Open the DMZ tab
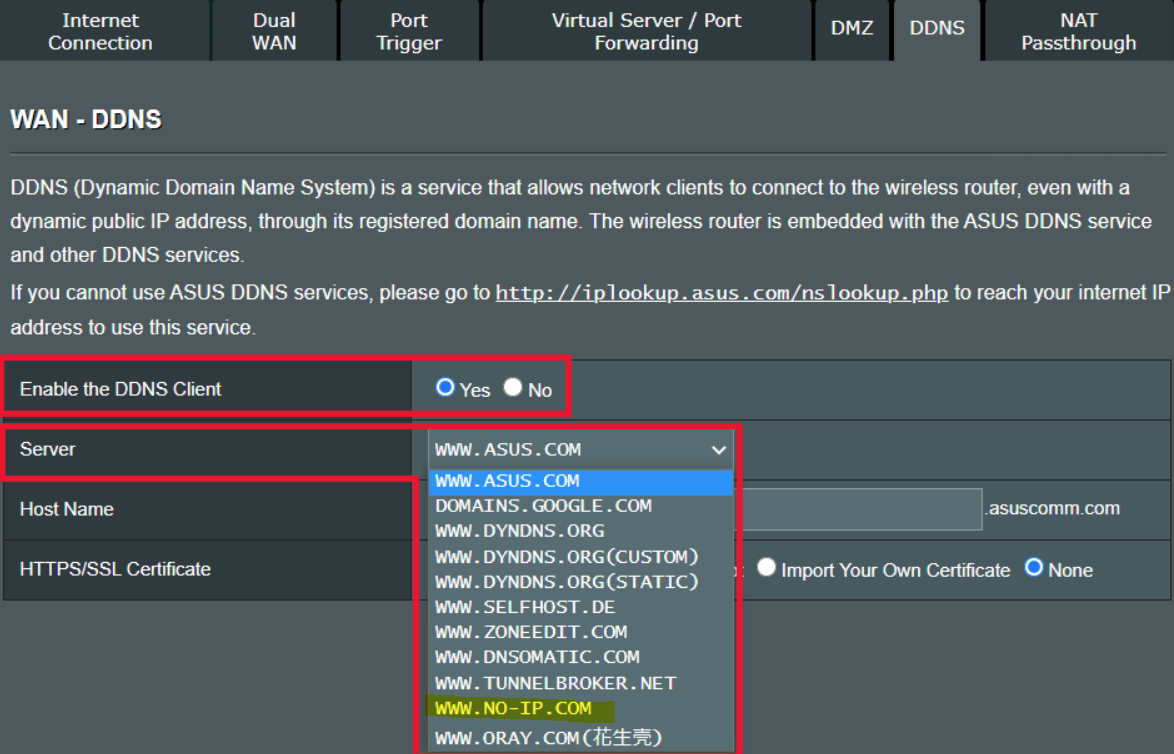The height and width of the screenshot is (754, 1174). [852, 31]
